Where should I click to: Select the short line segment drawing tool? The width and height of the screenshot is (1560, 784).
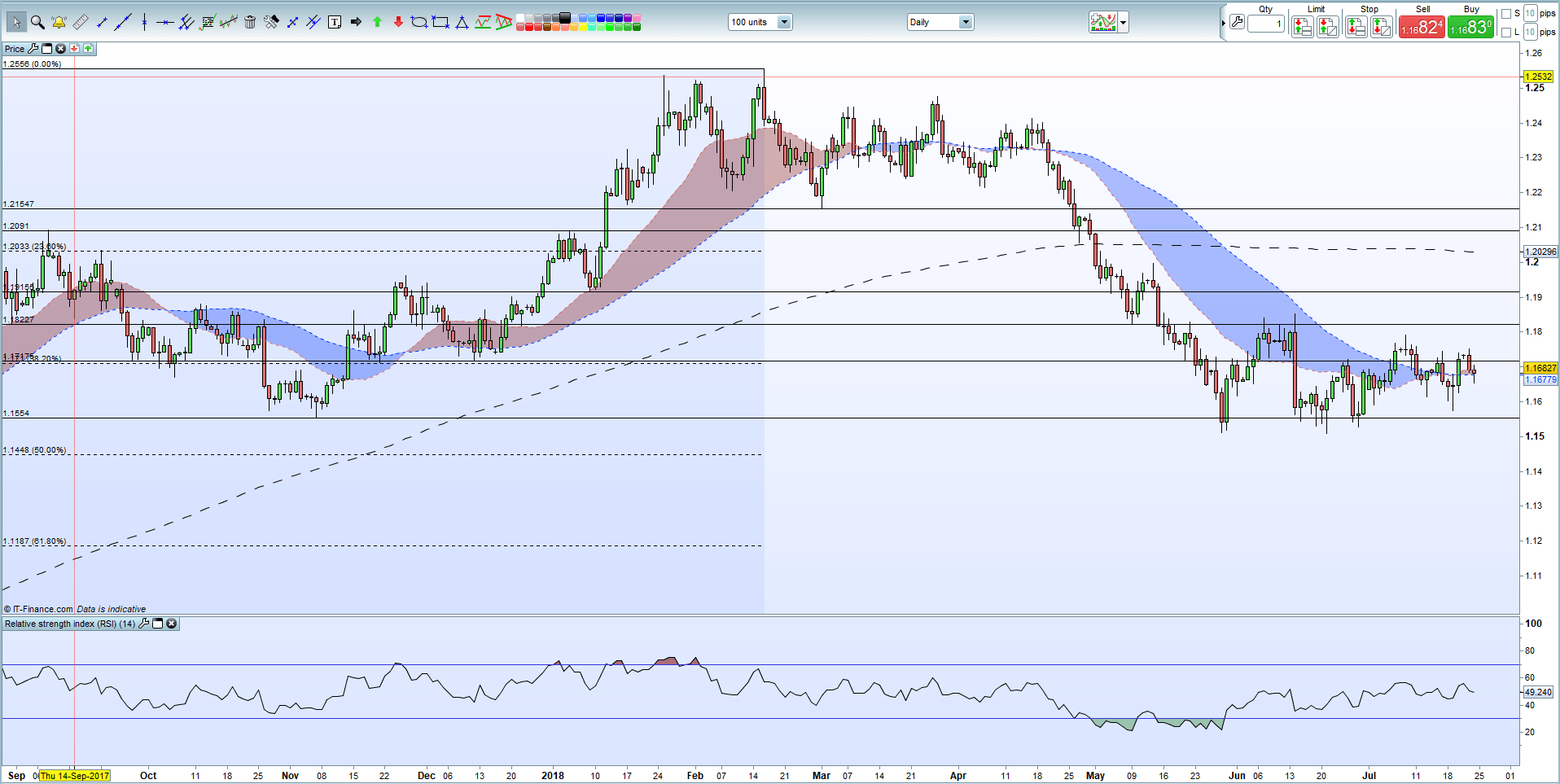click(101, 22)
